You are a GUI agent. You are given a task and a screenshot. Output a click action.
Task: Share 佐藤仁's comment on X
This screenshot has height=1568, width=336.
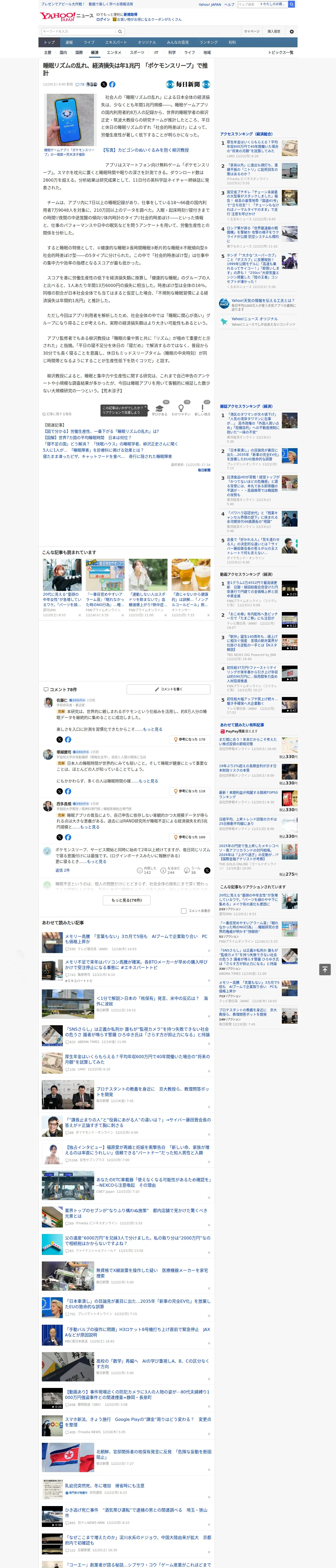click(x=59, y=740)
